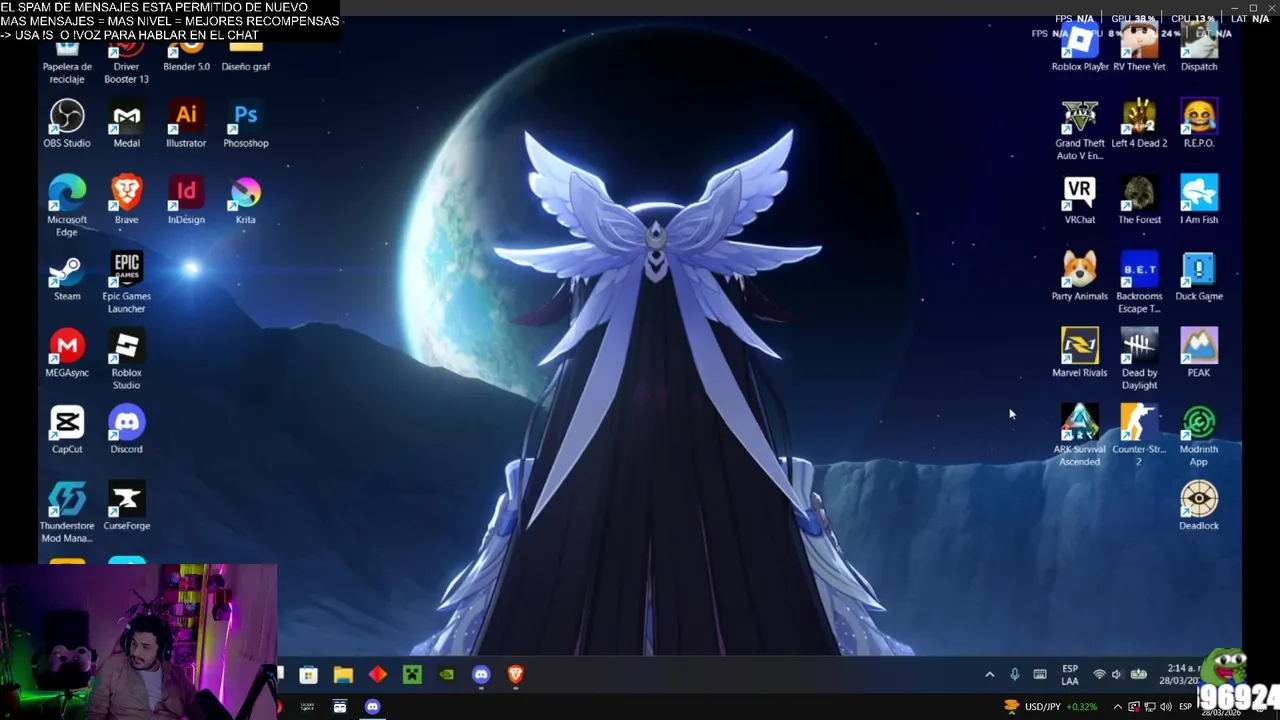Viewport: 1280px width, 720px height.
Task: Open the USD/JPY +0.32% widget
Action: click(x=1051, y=707)
